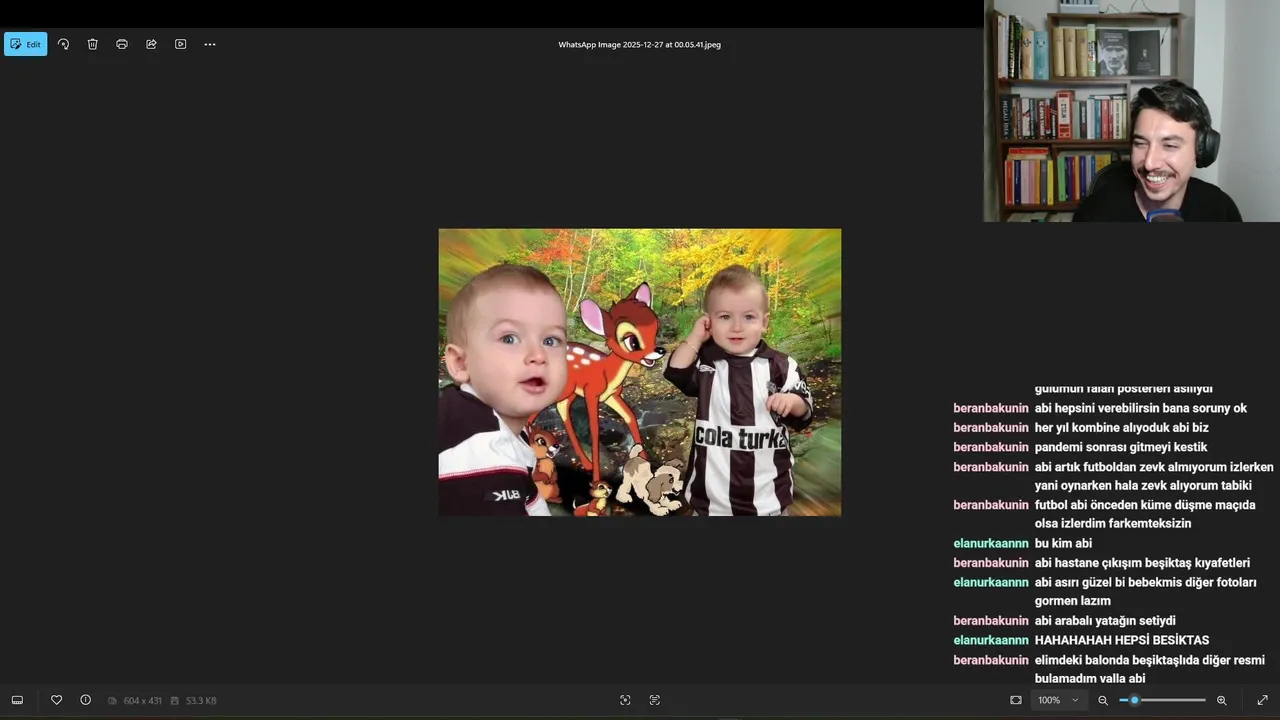This screenshot has width=1280, height=720.
Task: Click chat message 'her yıl kombine alıyoduk abi biz'
Action: pyautogui.click(x=1122, y=428)
